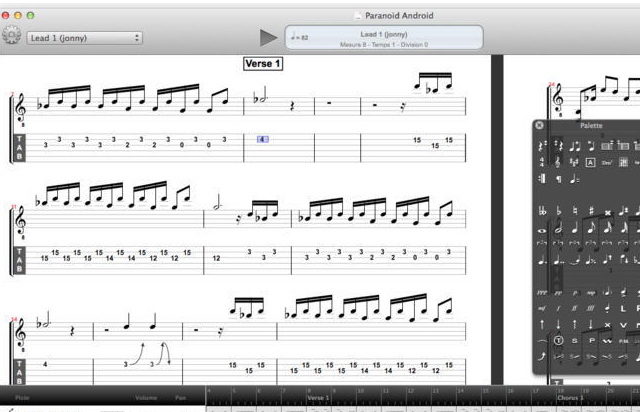The height and width of the screenshot is (412, 640).
Task: Click measure 12 half note in staff
Action: [218, 203]
